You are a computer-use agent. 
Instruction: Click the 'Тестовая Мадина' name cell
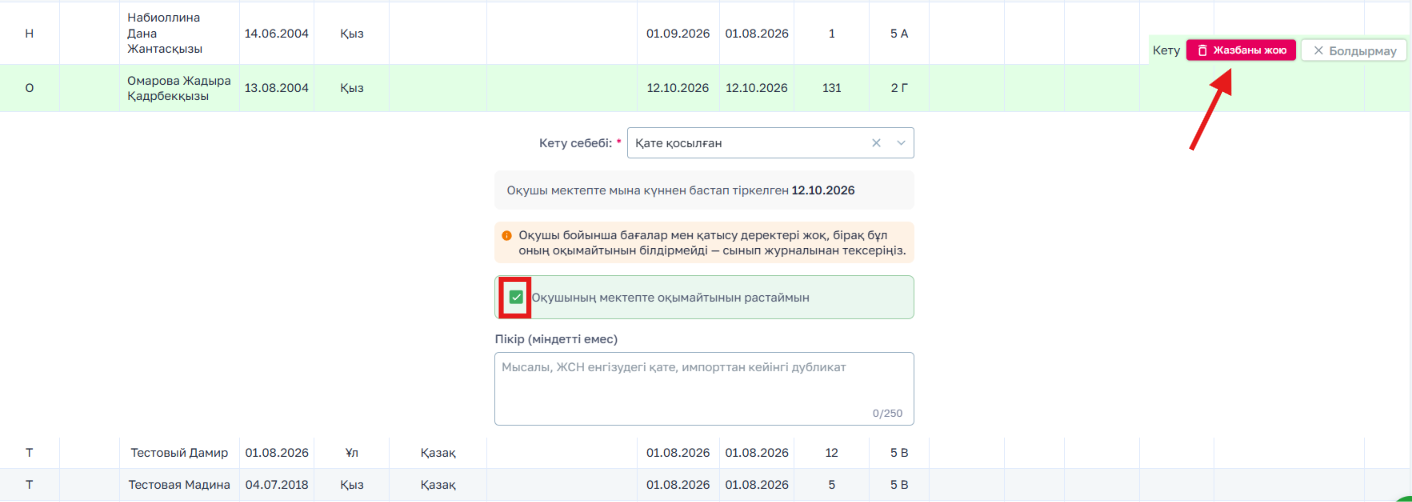pyautogui.click(x=179, y=485)
